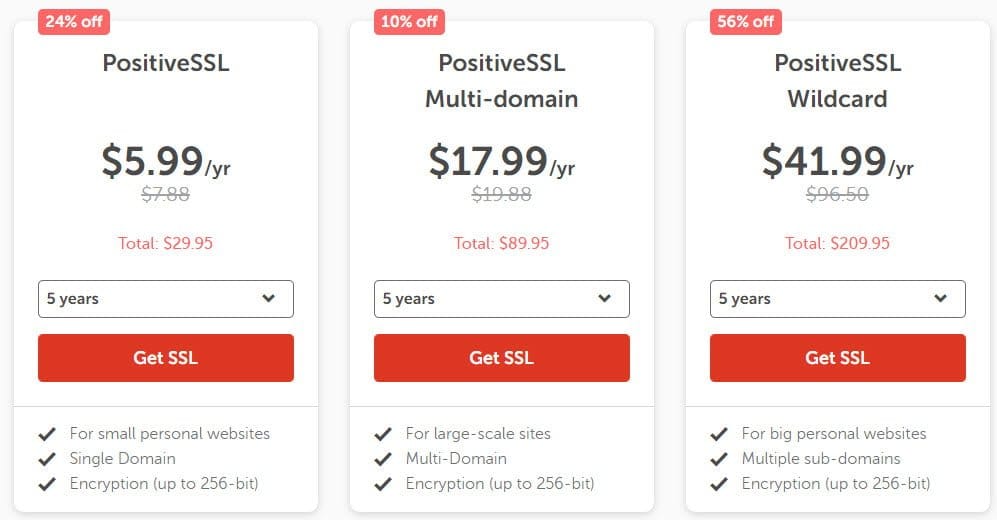Get SSL for PositiveSSL Multi-domain

(502, 358)
